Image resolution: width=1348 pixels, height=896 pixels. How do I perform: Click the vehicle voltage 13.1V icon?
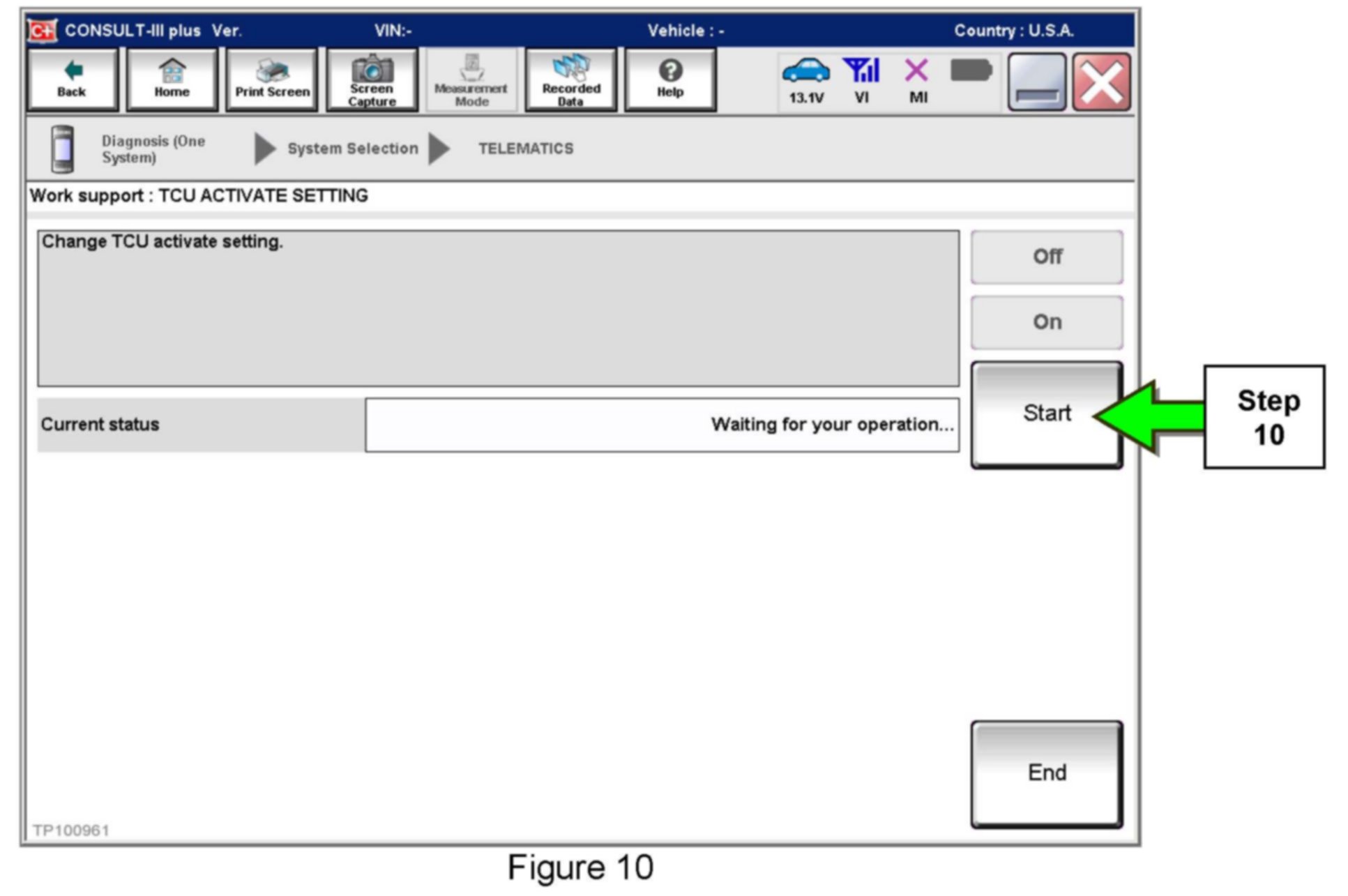point(806,80)
